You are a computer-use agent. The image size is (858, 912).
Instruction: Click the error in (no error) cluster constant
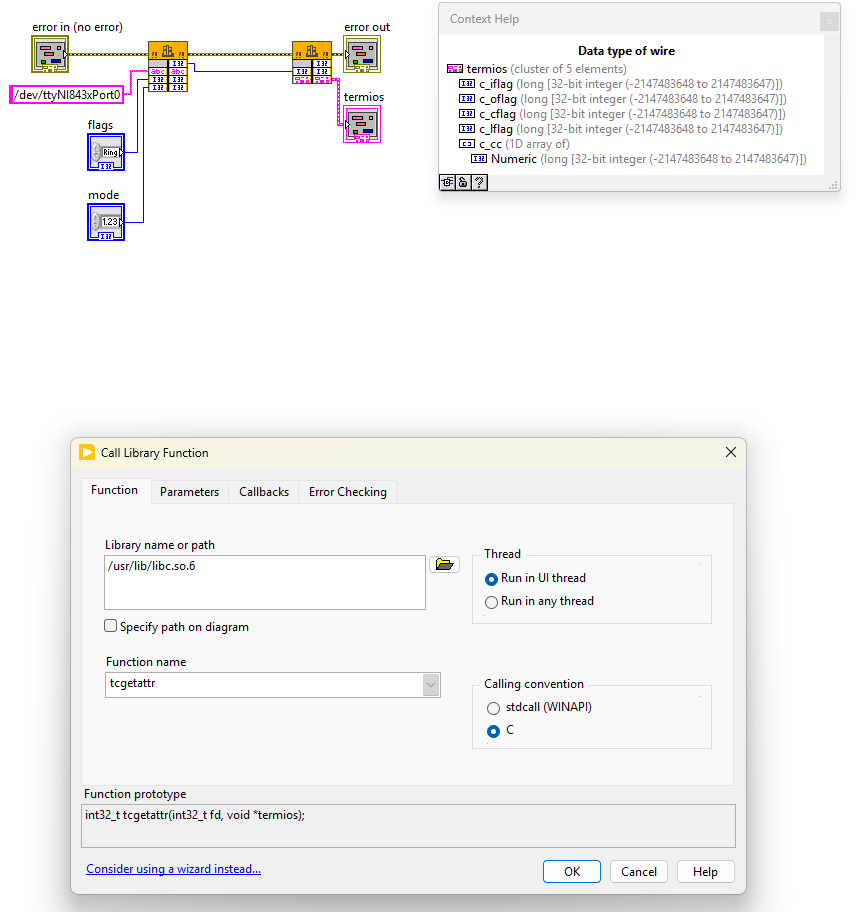[50, 55]
